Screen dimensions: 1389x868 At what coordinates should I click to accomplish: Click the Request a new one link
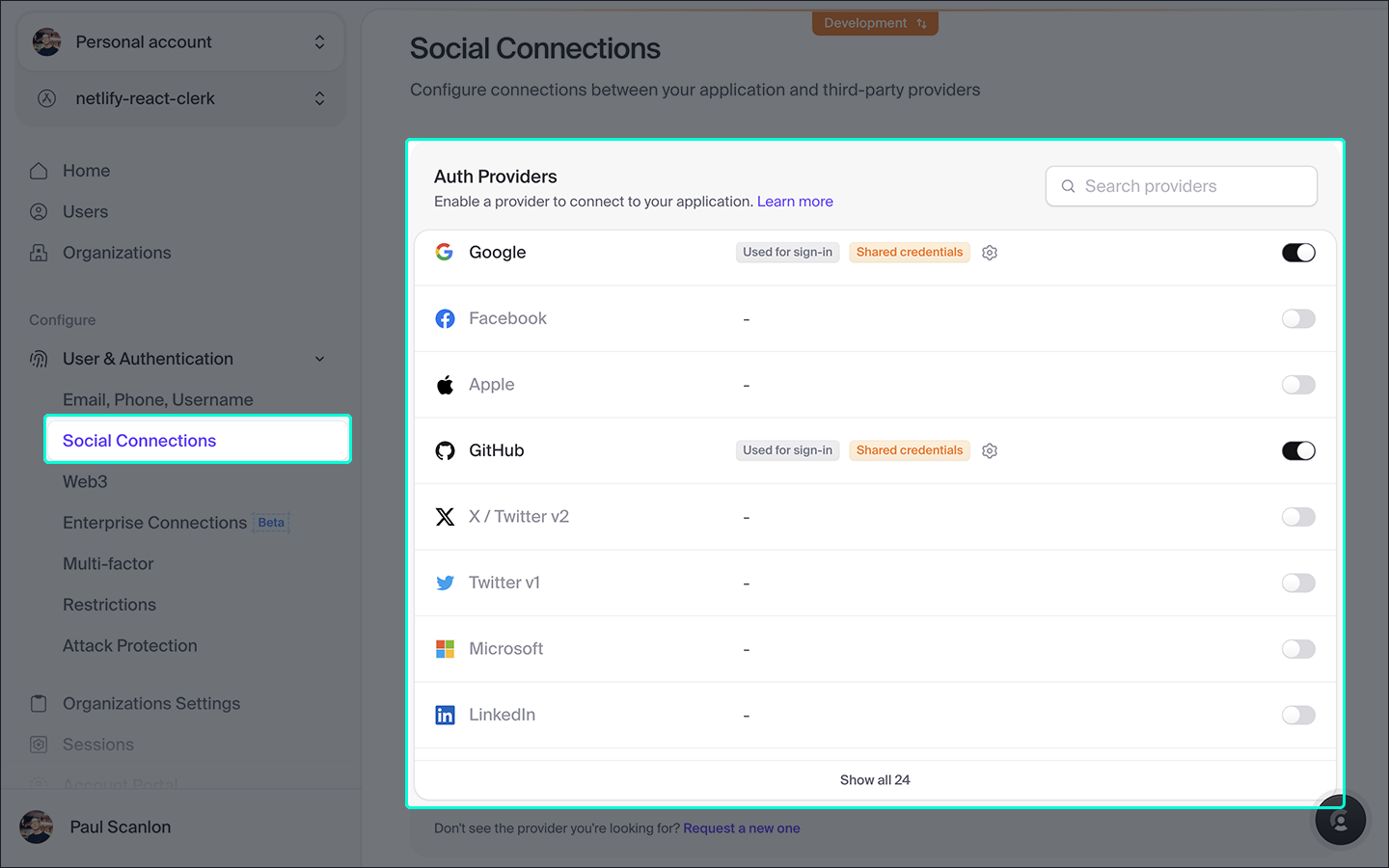click(742, 828)
